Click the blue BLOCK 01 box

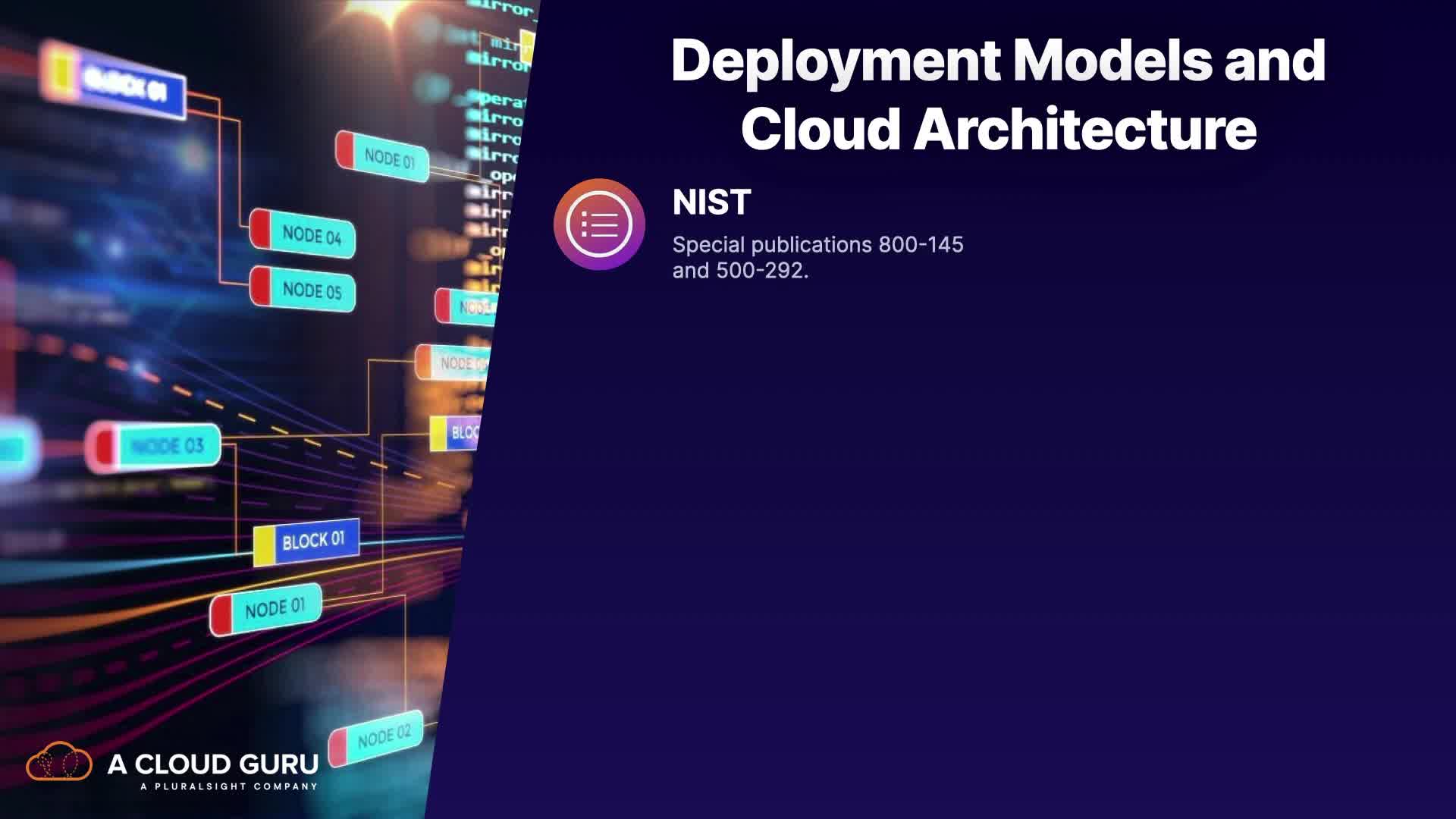(314, 541)
